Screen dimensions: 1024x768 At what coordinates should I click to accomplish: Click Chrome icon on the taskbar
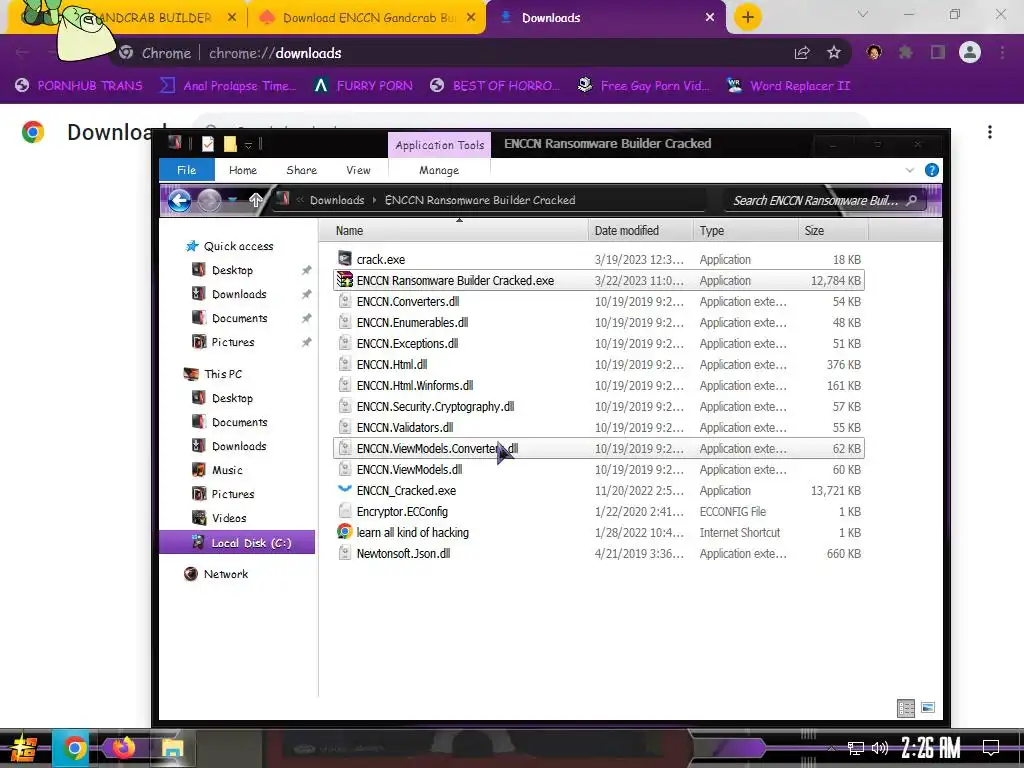pos(74,748)
